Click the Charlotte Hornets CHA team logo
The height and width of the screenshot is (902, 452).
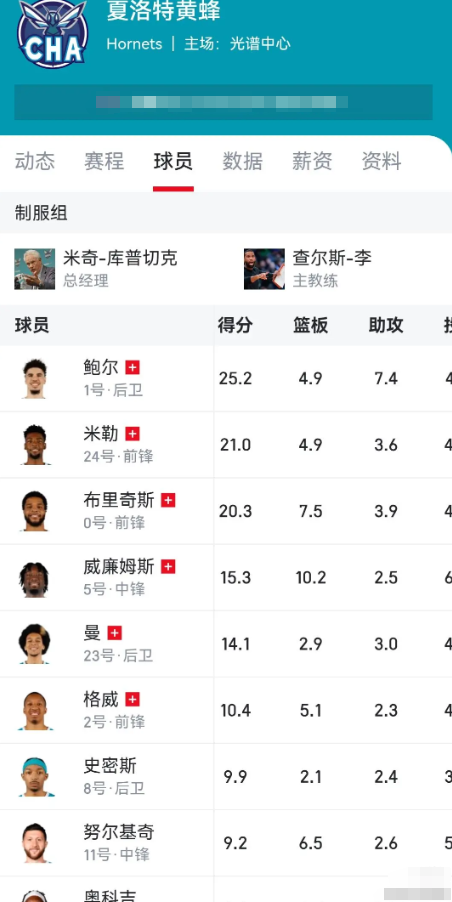pyautogui.click(x=53, y=33)
